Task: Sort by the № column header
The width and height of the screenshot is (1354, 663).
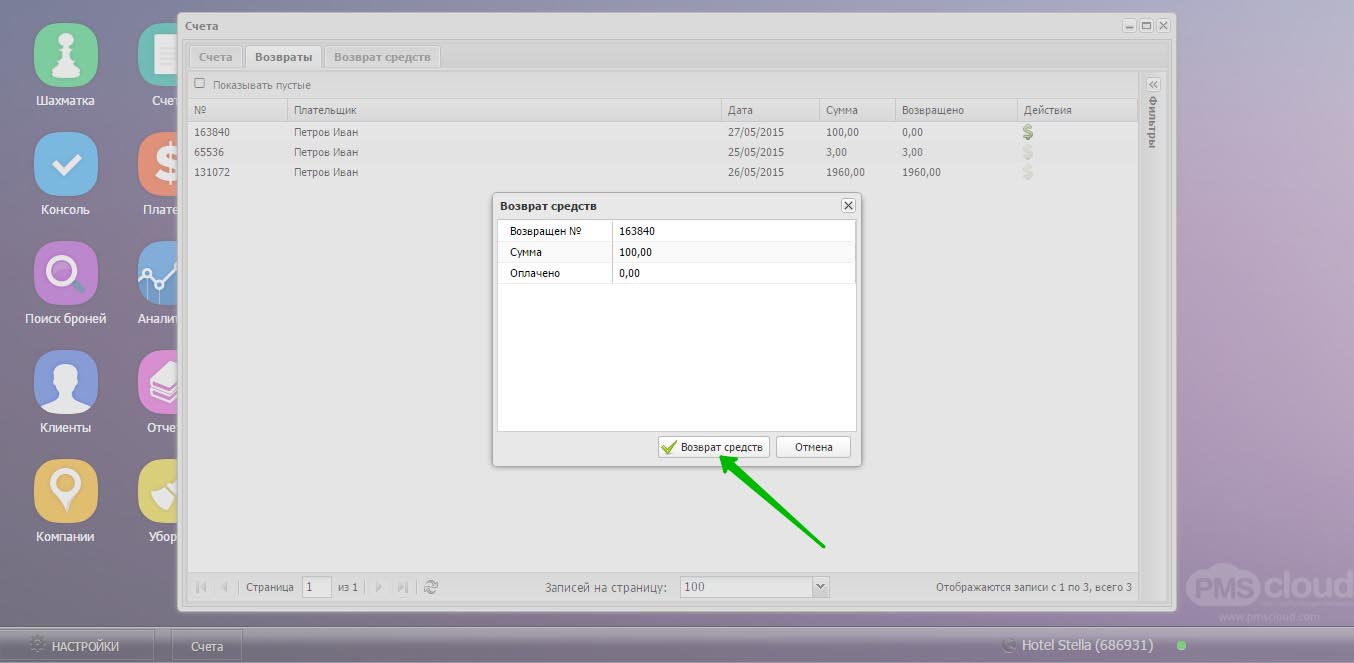Action: point(238,110)
